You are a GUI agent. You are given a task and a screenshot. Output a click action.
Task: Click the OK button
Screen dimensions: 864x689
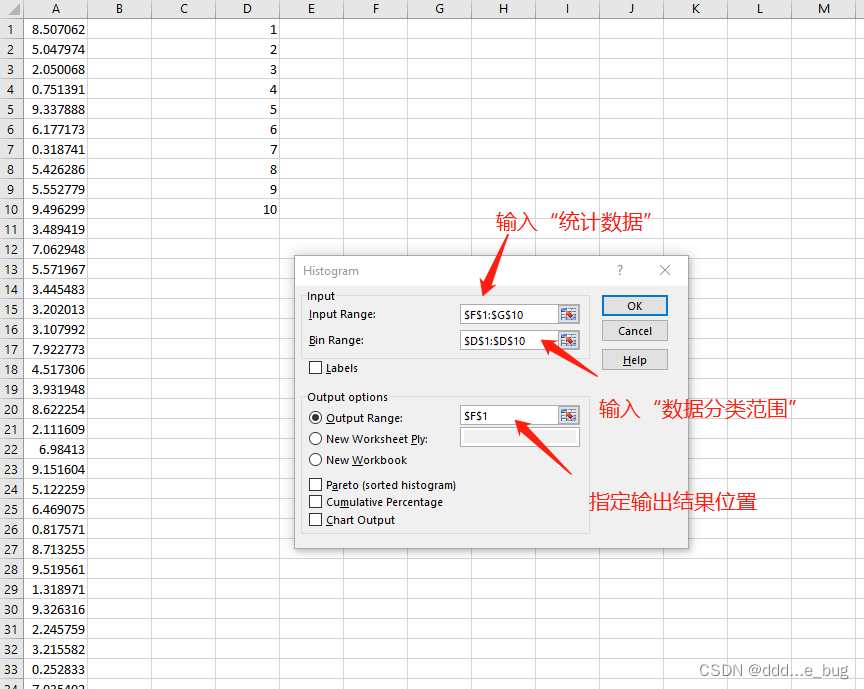pyautogui.click(x=634, y=305)
